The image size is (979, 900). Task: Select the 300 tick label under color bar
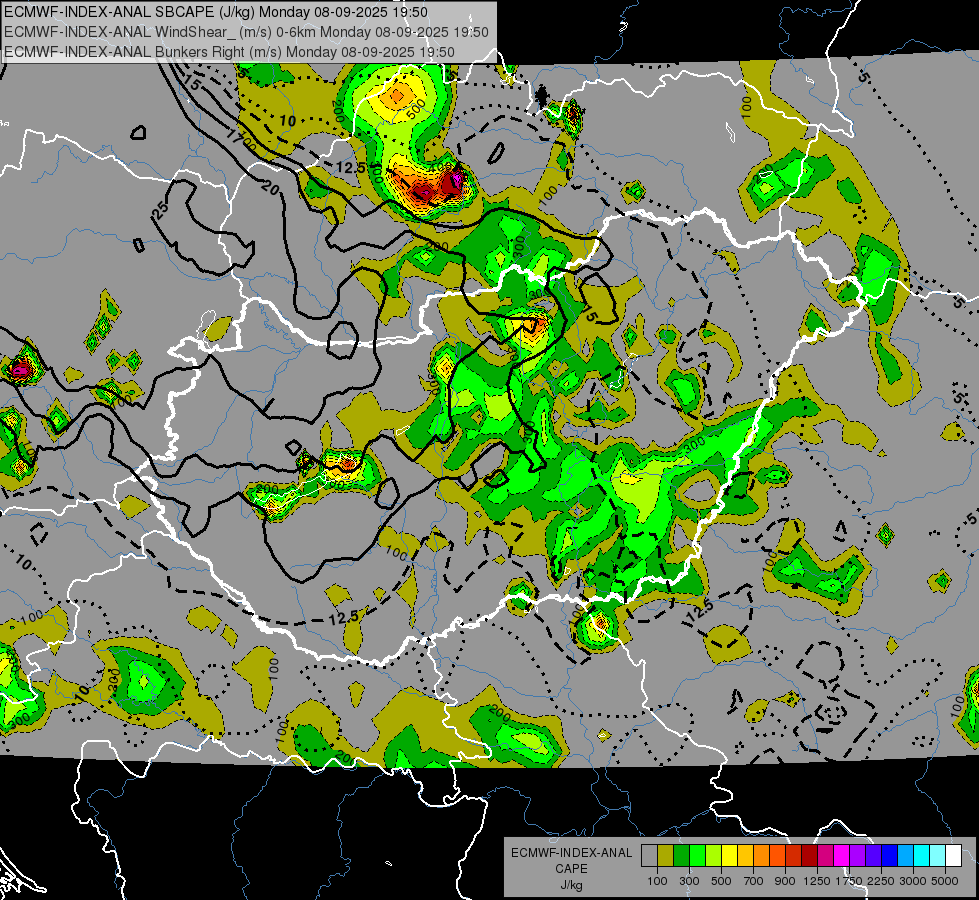[x=689, y=881]
